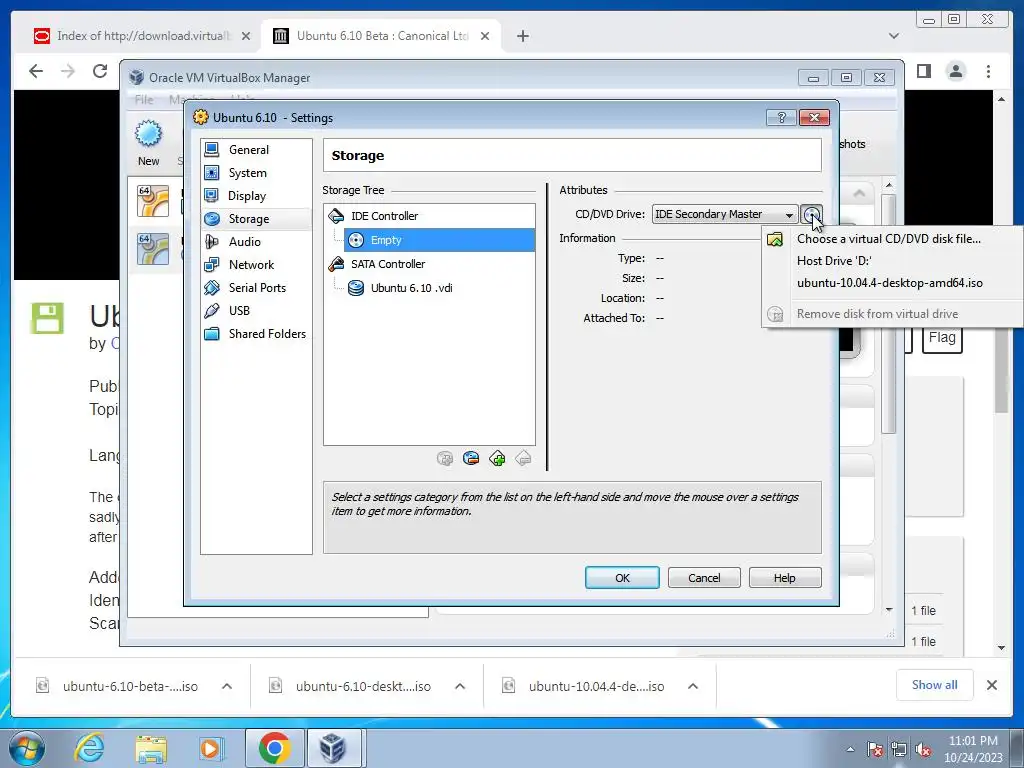The image size is (1024, 768).
Task: Select second VM icon in VirtualBox list
Action: click(153, 249)
